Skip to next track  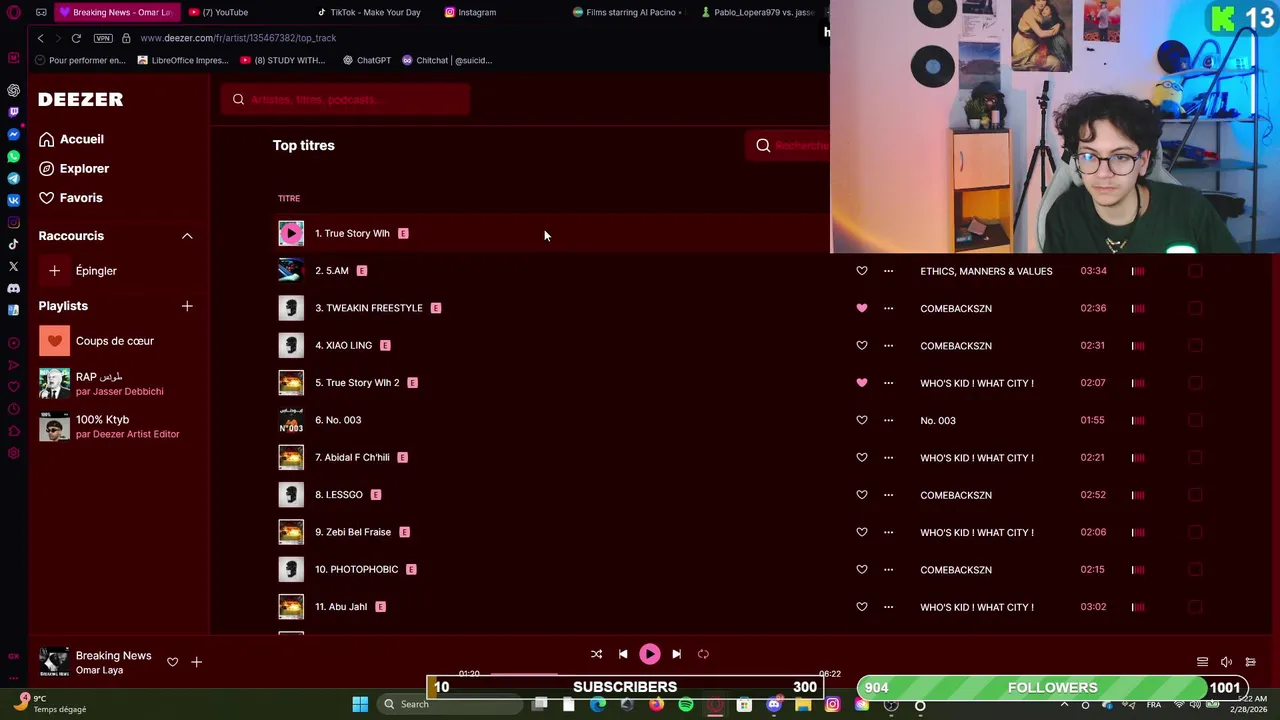pyautogui.click(x=676, y=654)
